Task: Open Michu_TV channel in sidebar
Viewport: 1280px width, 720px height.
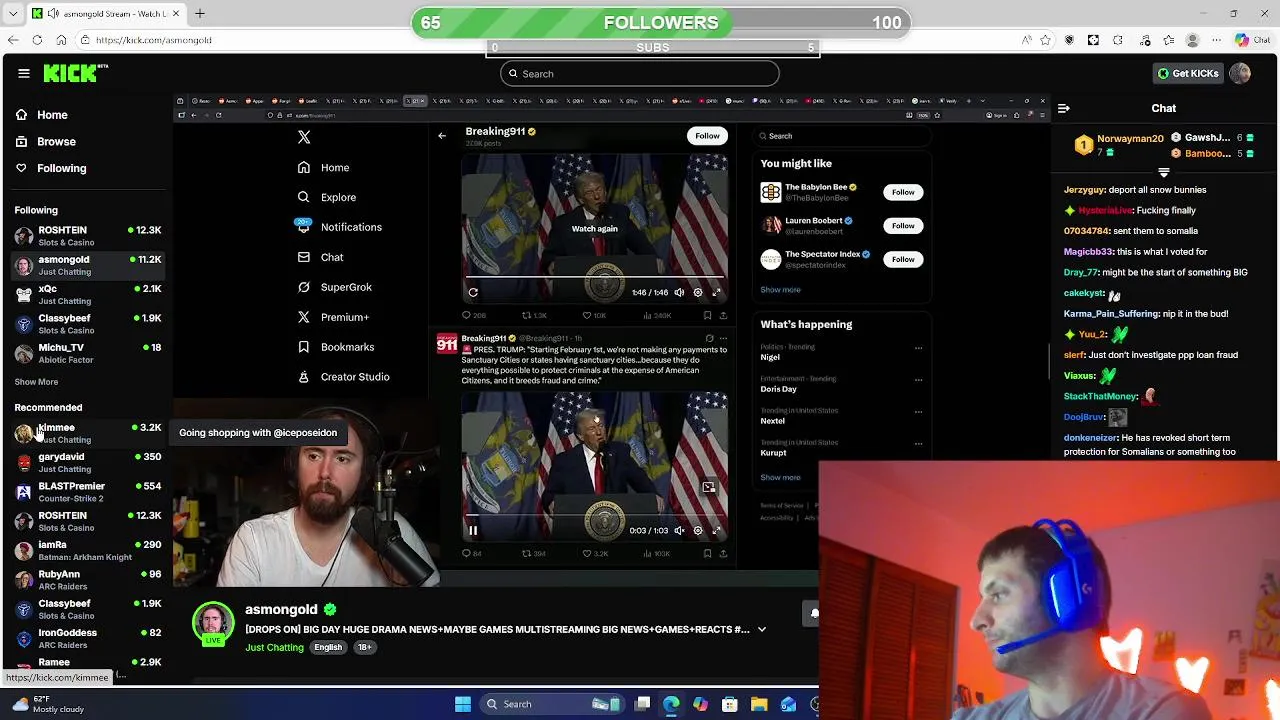Action: 88,353
